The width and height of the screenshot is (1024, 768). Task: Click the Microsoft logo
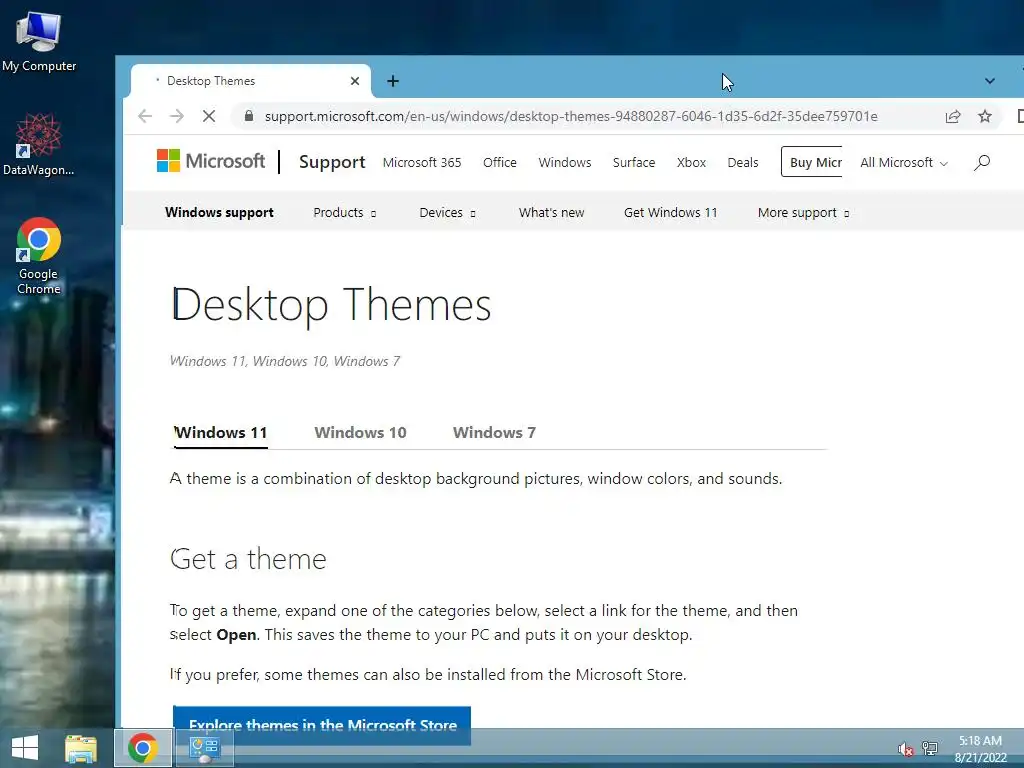211,161
